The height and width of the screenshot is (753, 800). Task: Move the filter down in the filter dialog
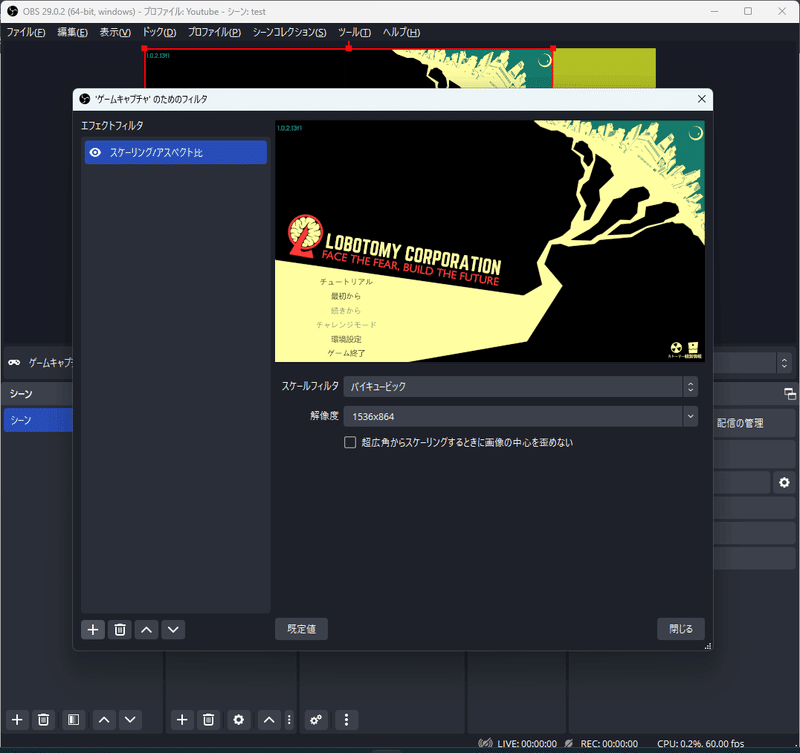[173, 630]
